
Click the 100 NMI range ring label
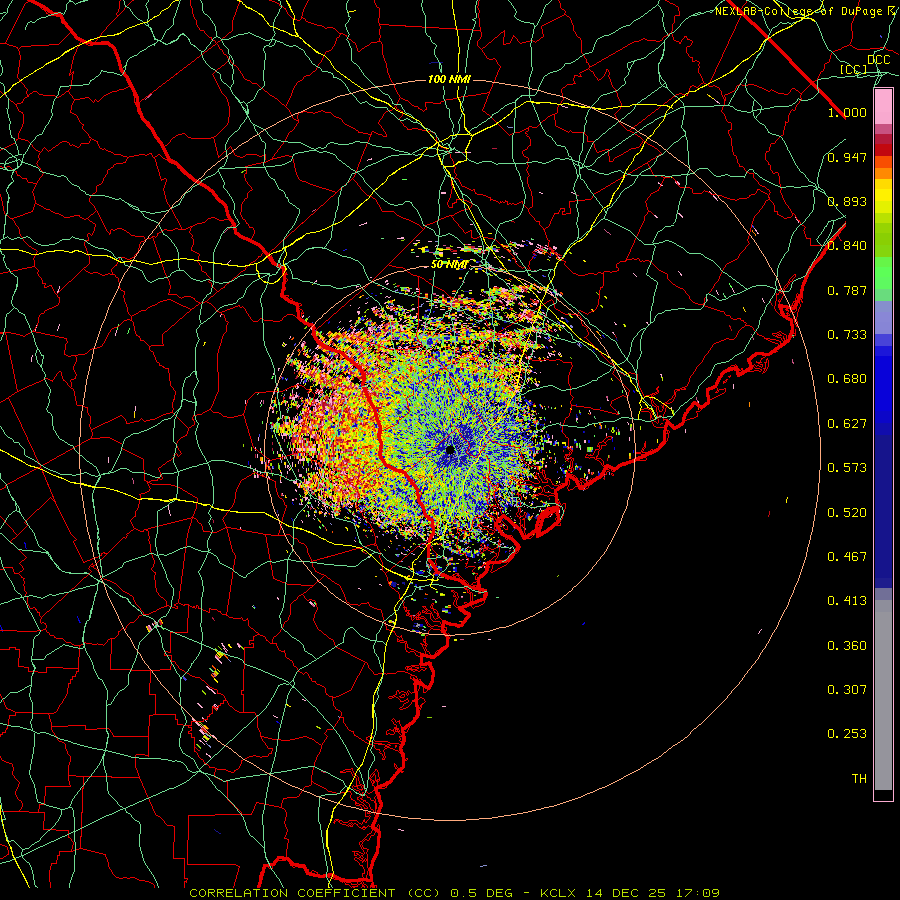449,79
